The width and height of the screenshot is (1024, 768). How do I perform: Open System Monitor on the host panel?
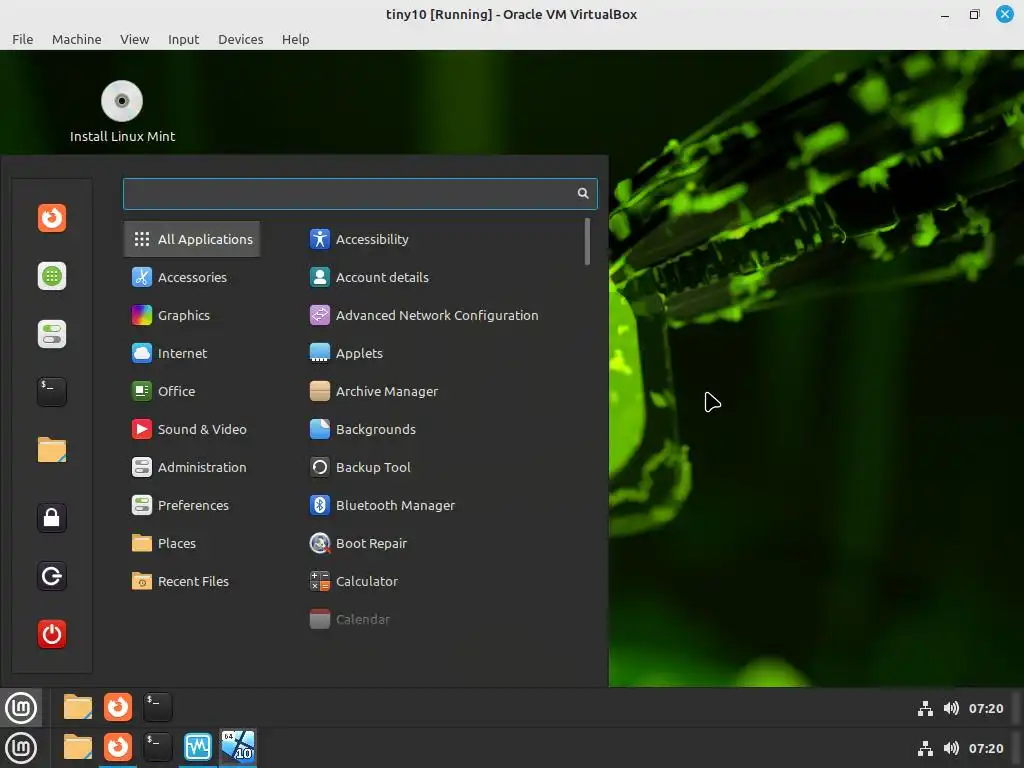197,747
